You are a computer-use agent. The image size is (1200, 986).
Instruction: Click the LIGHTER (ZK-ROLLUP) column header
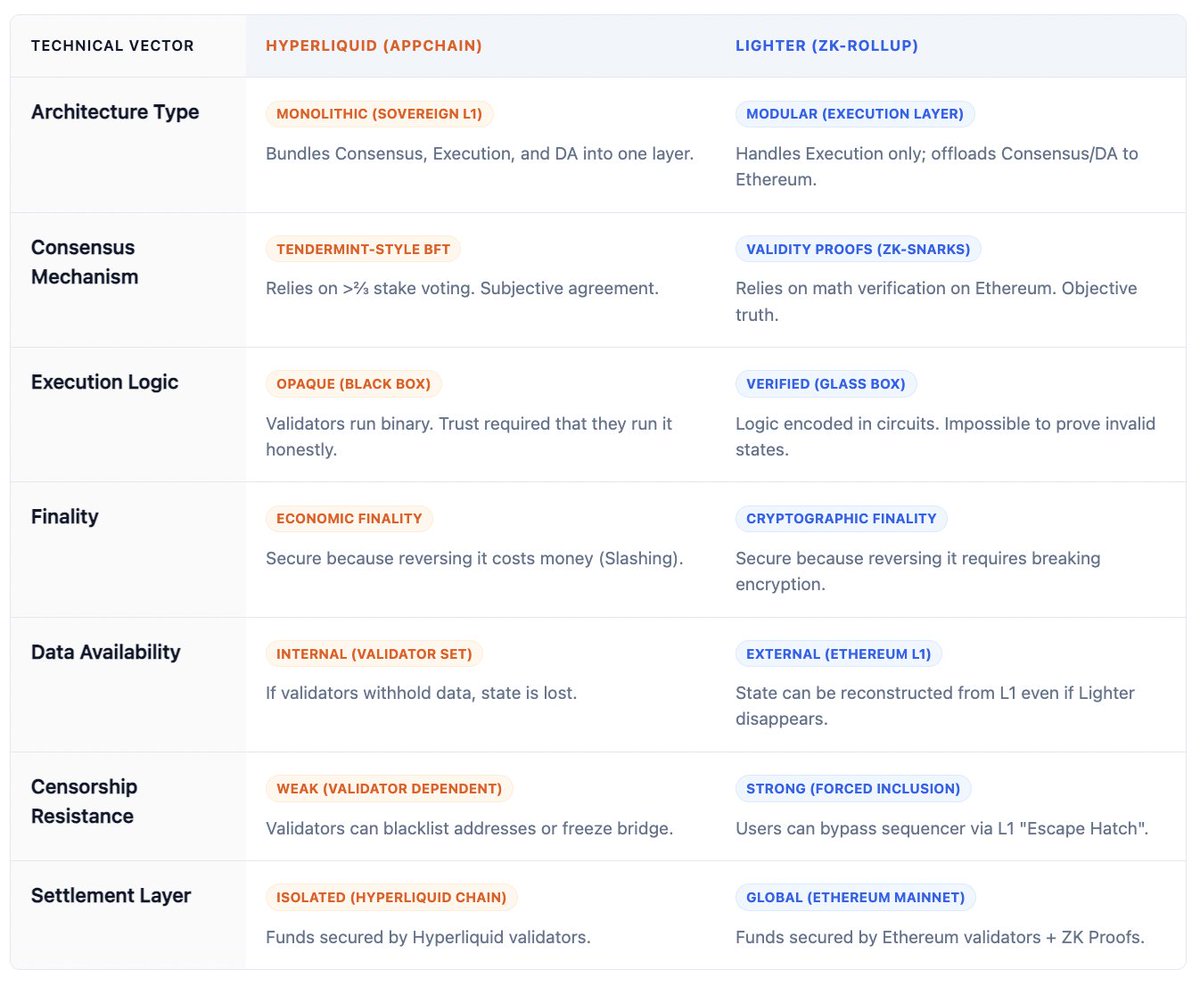point(827,46)
